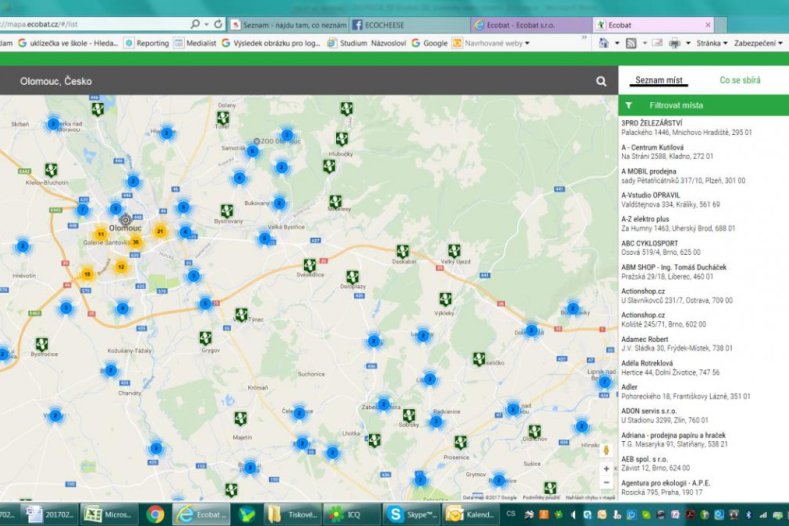
Task: Switch to the Seznam míst tab
Action: pos(659,80)
